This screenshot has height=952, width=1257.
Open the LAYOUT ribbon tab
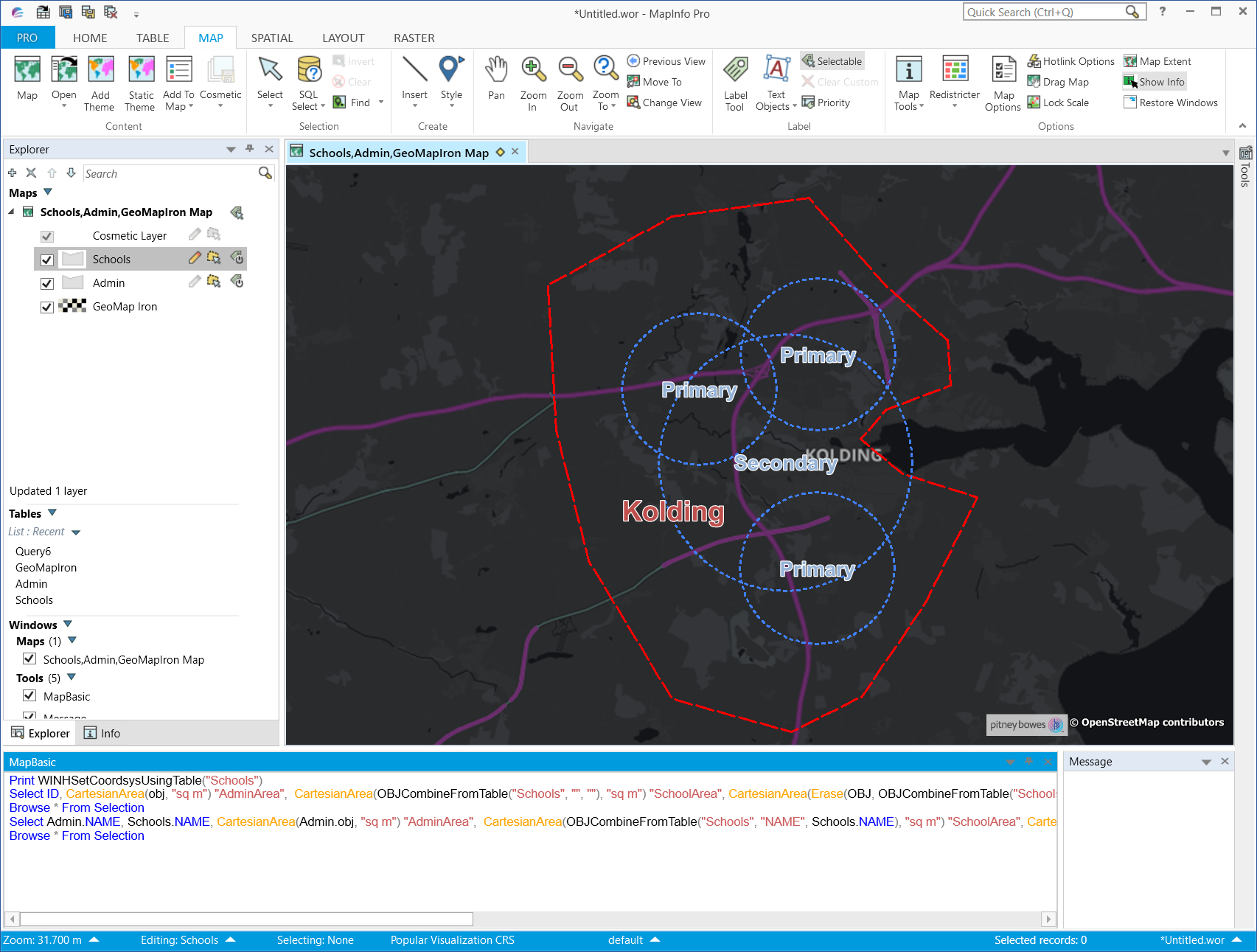pyautogui.click(x=344, y=38)
